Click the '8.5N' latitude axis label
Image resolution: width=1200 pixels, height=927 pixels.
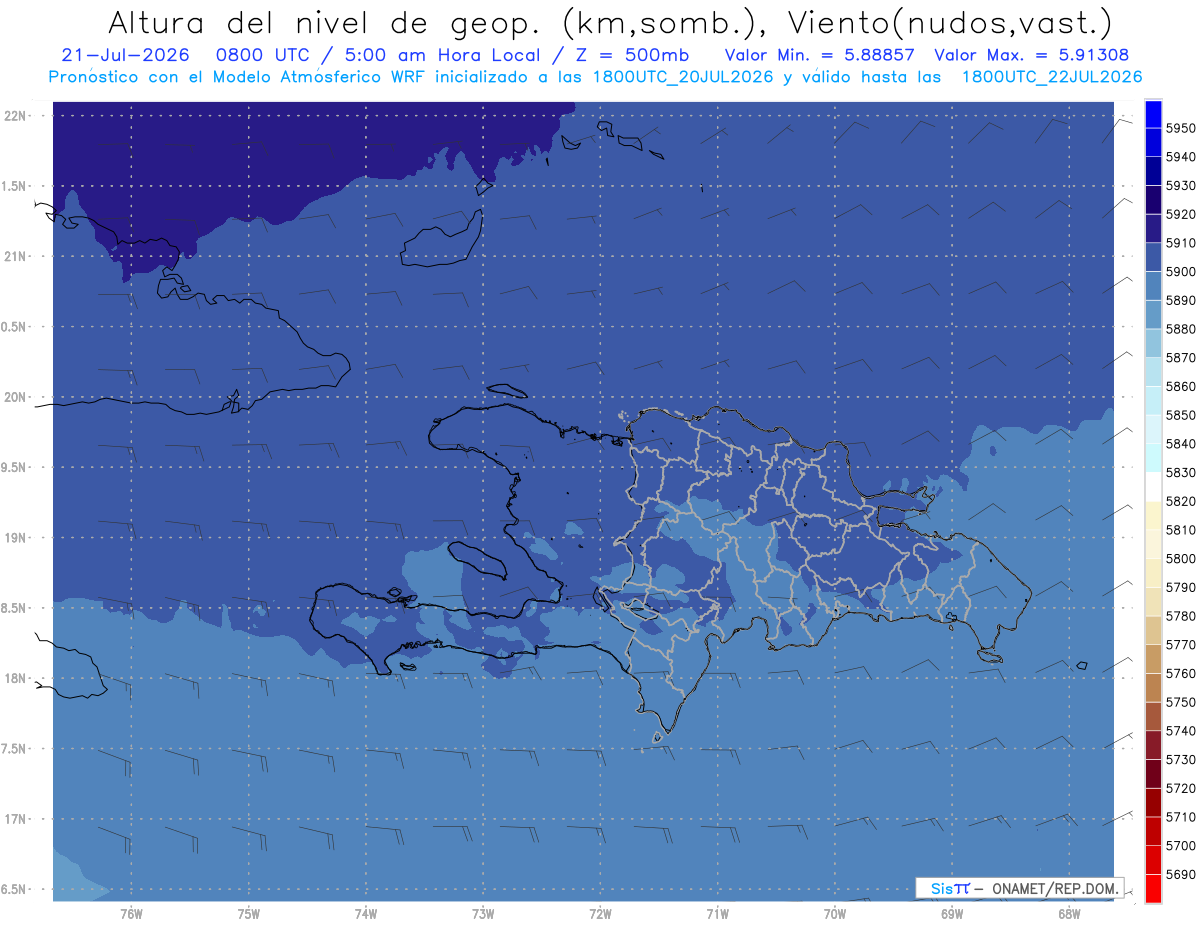15,608
